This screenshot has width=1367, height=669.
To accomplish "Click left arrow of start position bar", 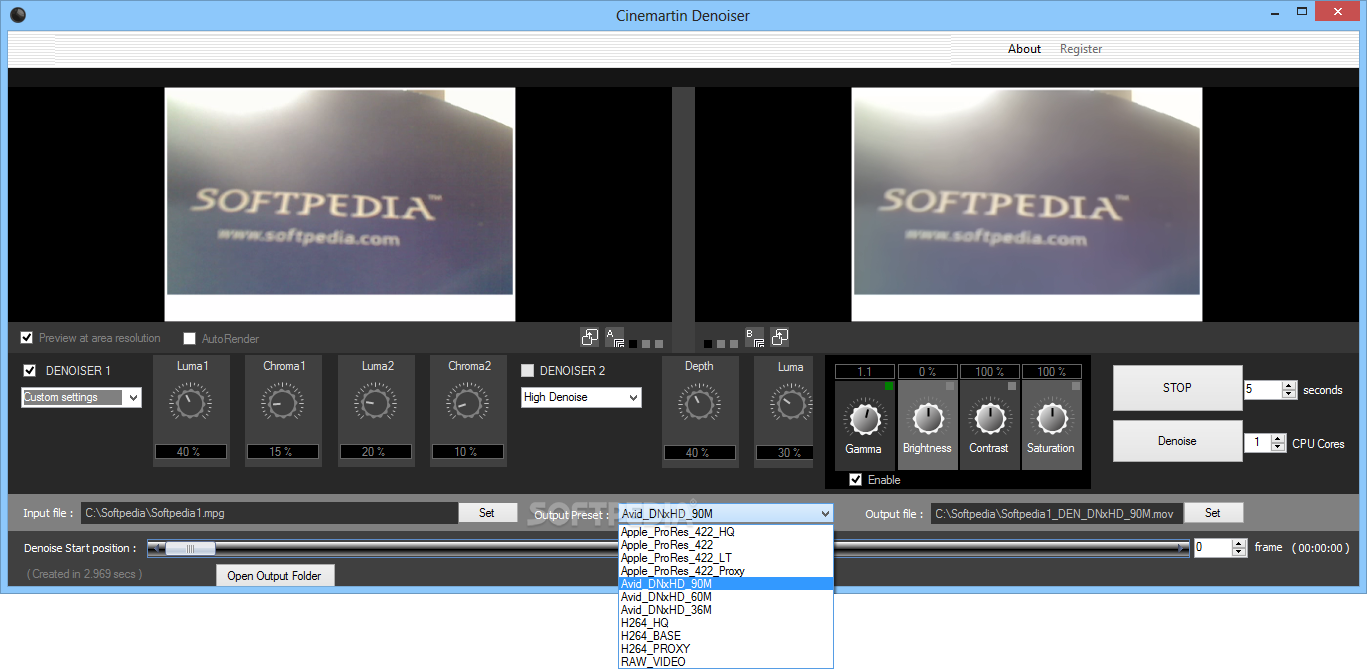I will click(154, 548).
